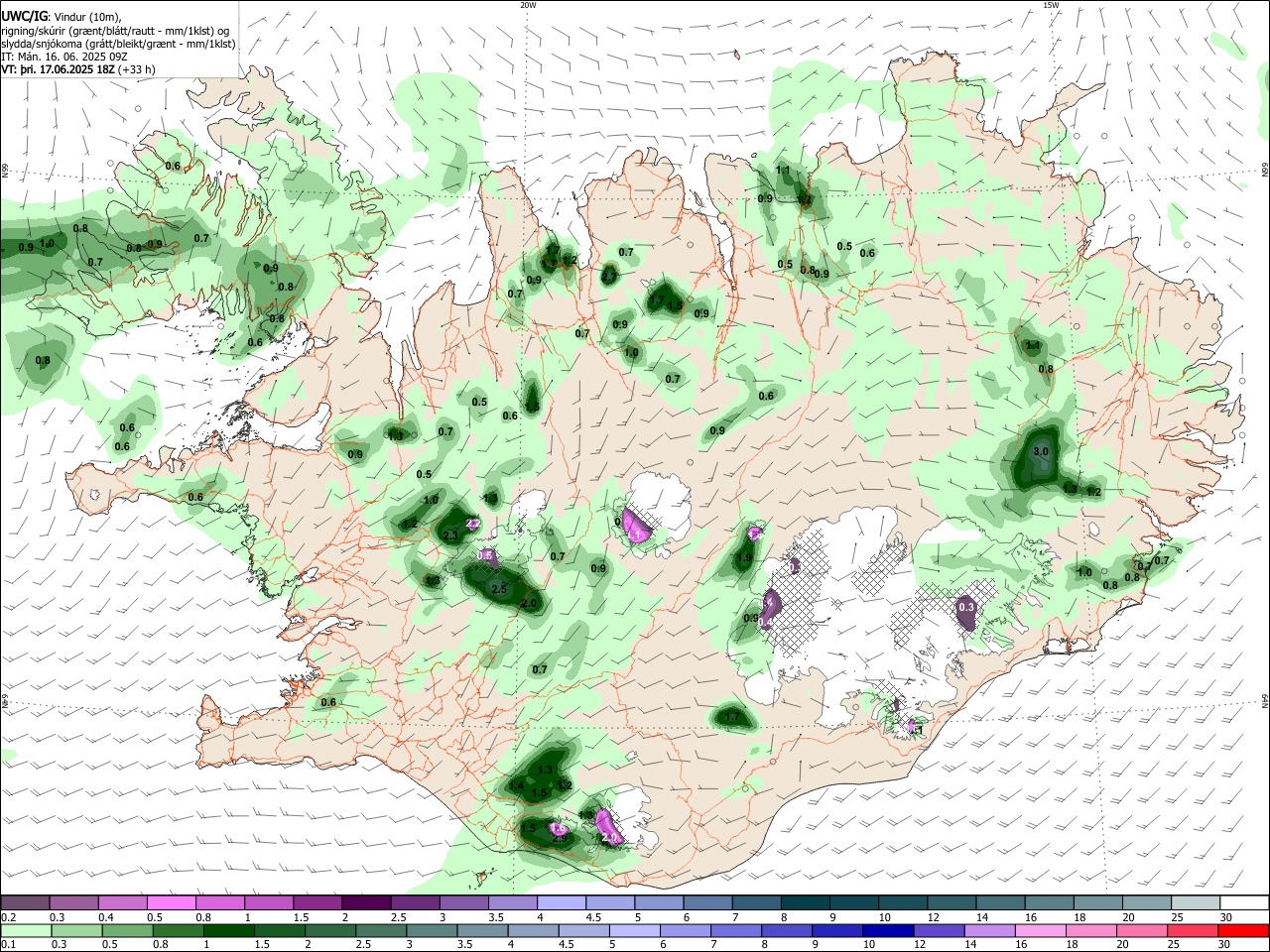Pick the darkest purple 2–2.5 swatch in upper scale
The width and height of the screenshot is (1270, 952).
[365, 902]
